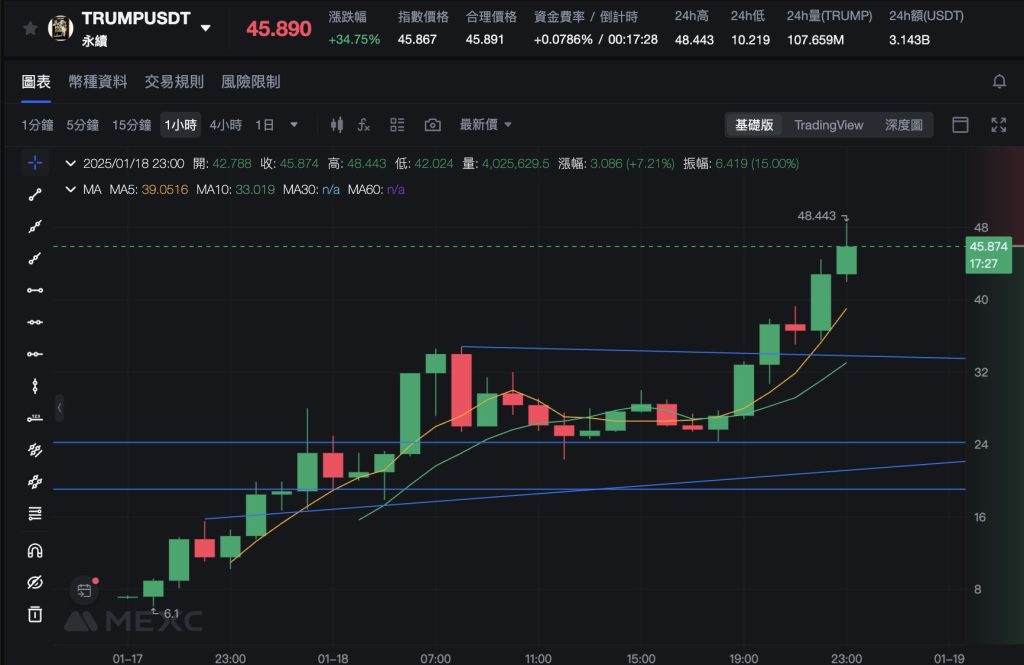Expand more timeframes dropdown arrow

click(x=294, y=125)
